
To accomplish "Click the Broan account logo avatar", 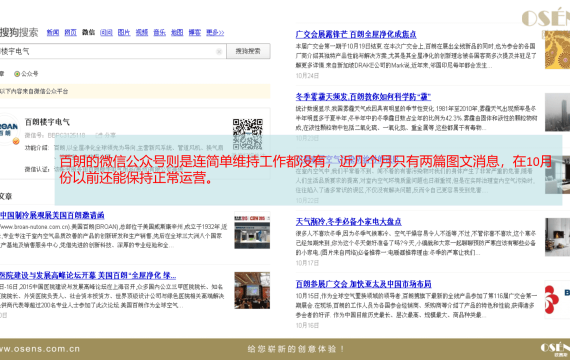I will tap(9, 129).
